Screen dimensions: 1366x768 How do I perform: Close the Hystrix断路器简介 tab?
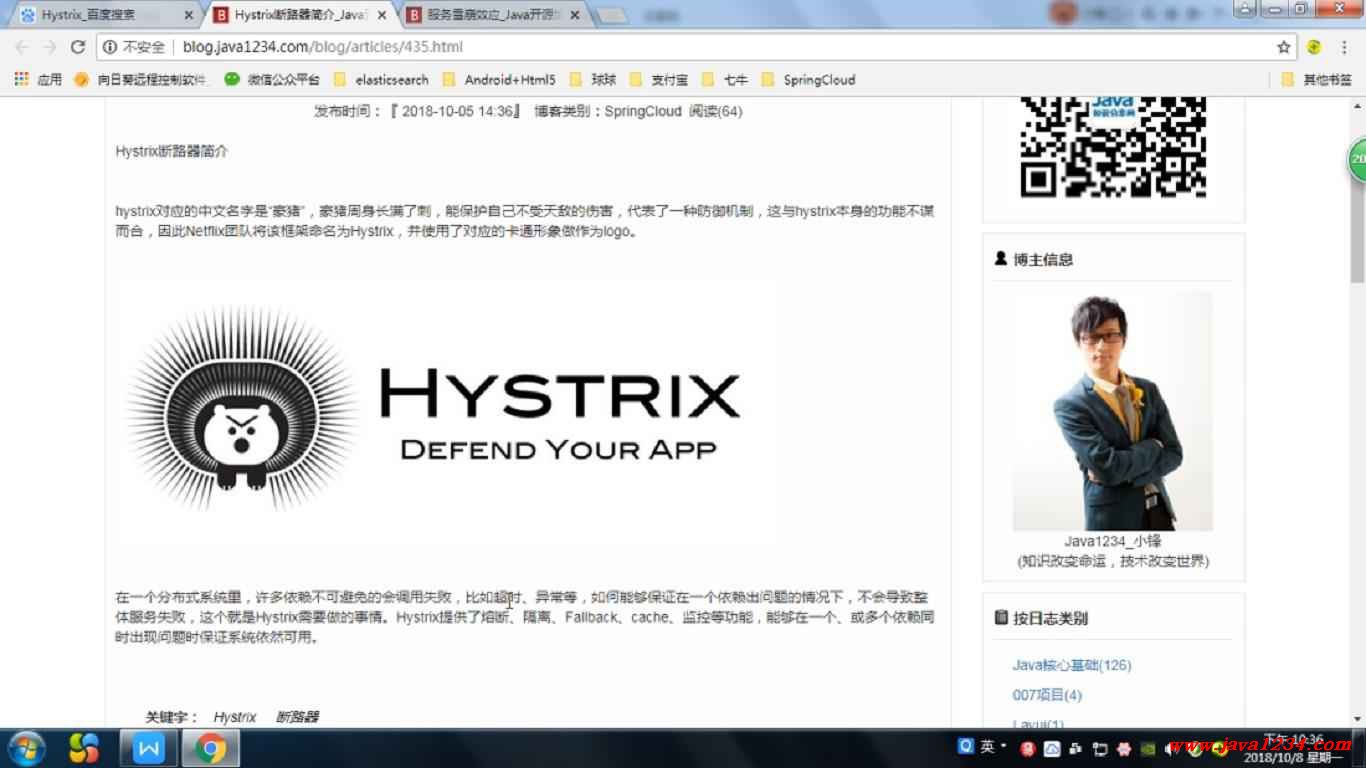coord(381,15)
